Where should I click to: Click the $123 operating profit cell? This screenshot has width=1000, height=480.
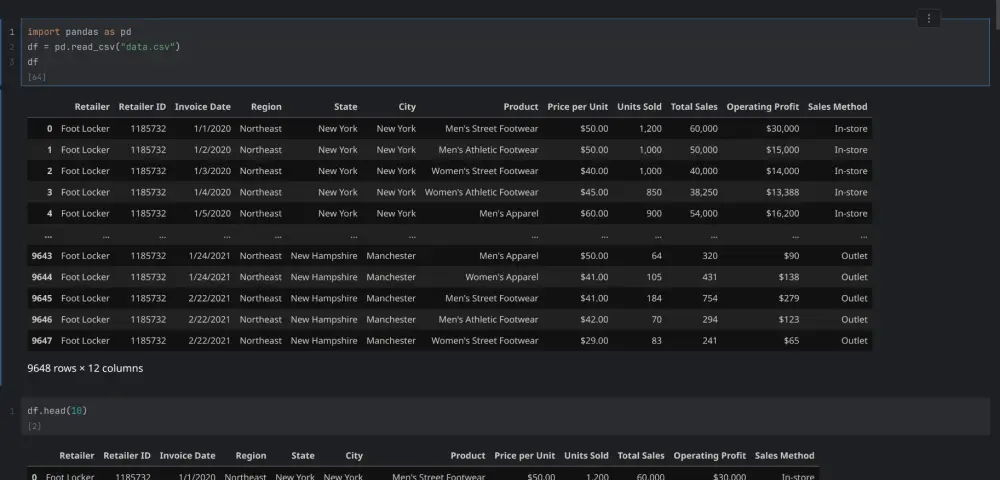pos(789,319)
